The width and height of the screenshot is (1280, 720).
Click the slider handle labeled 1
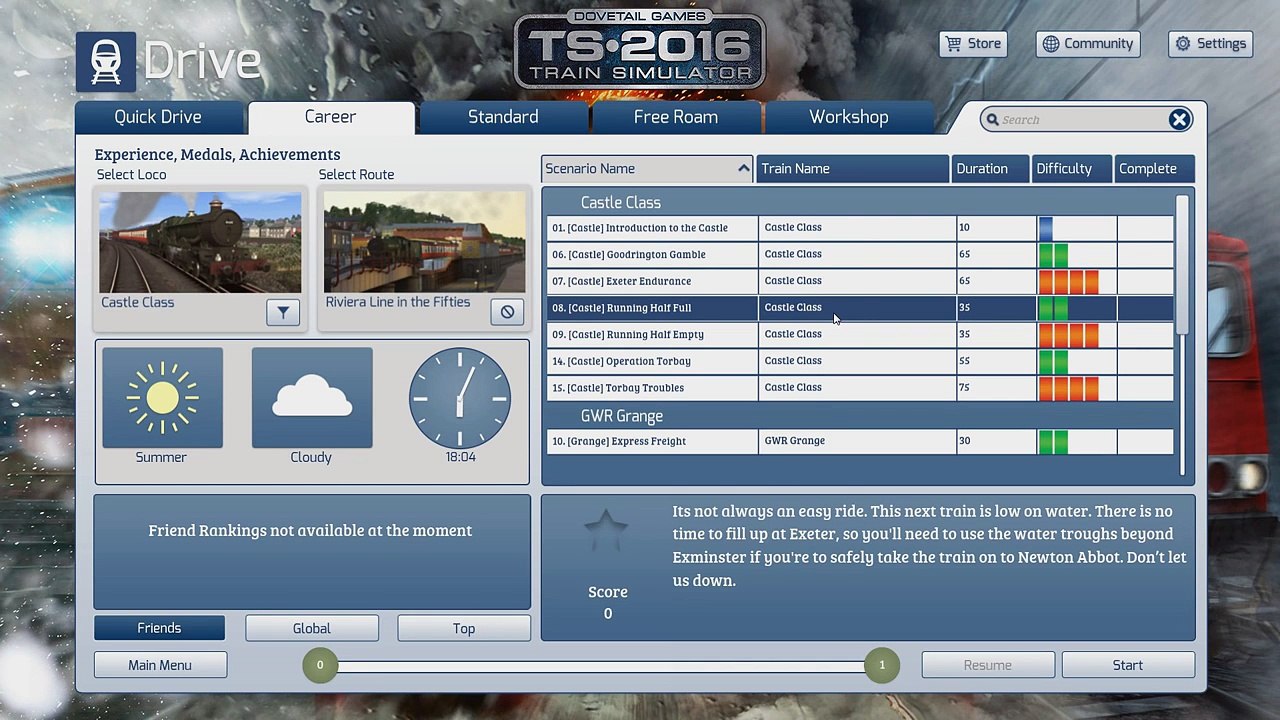tap(881, 665)
